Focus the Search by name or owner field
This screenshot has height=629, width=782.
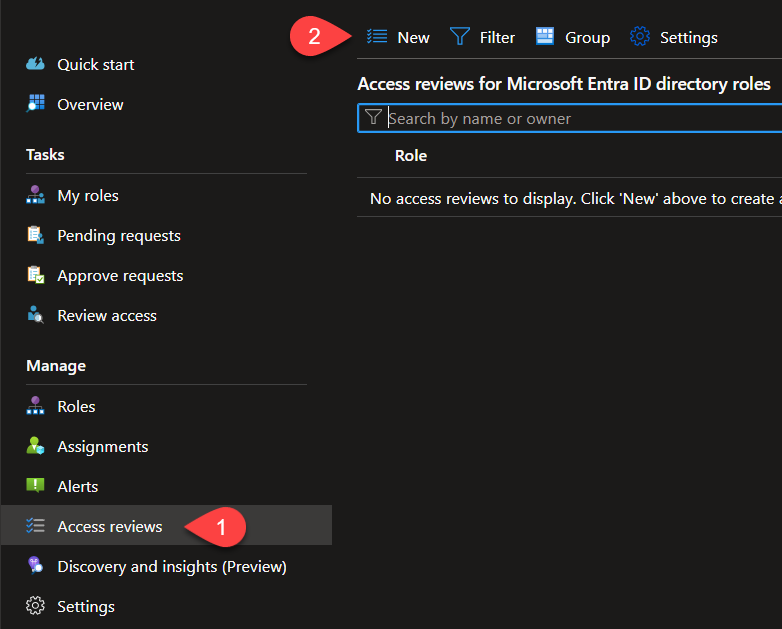point(570,118)
